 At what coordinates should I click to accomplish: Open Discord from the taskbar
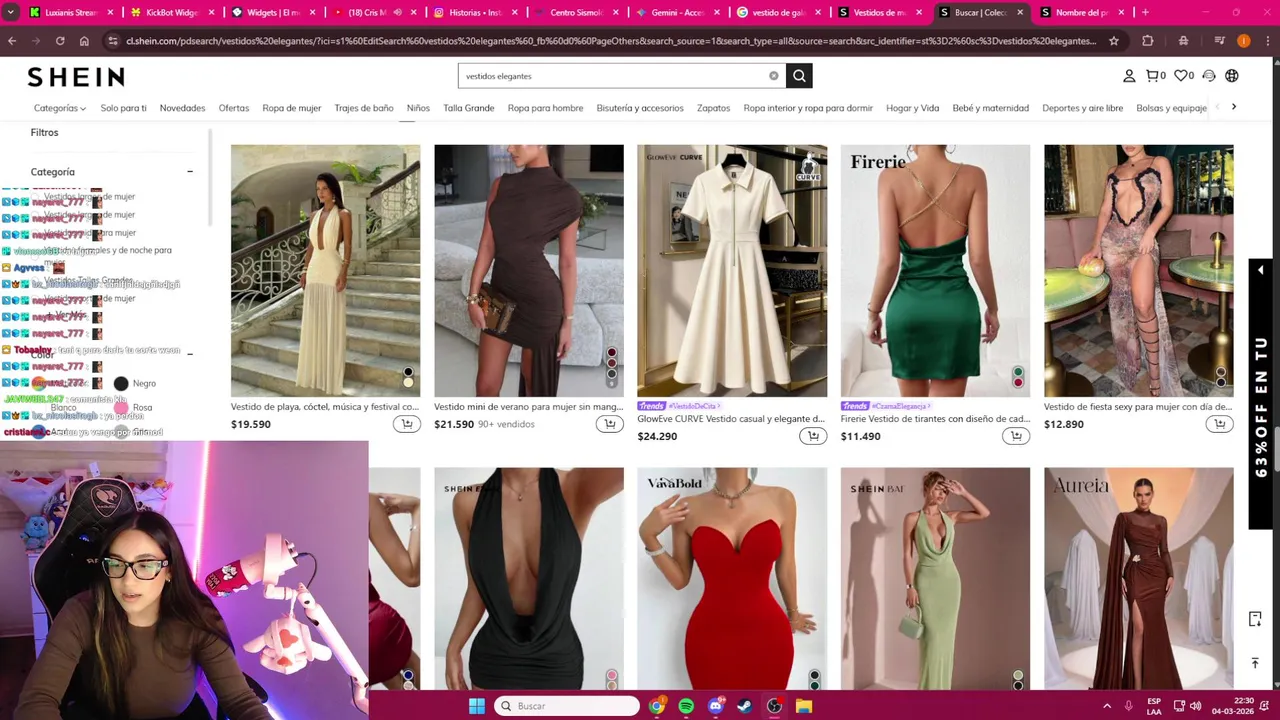pyautogui.click(x=715, y=706)
